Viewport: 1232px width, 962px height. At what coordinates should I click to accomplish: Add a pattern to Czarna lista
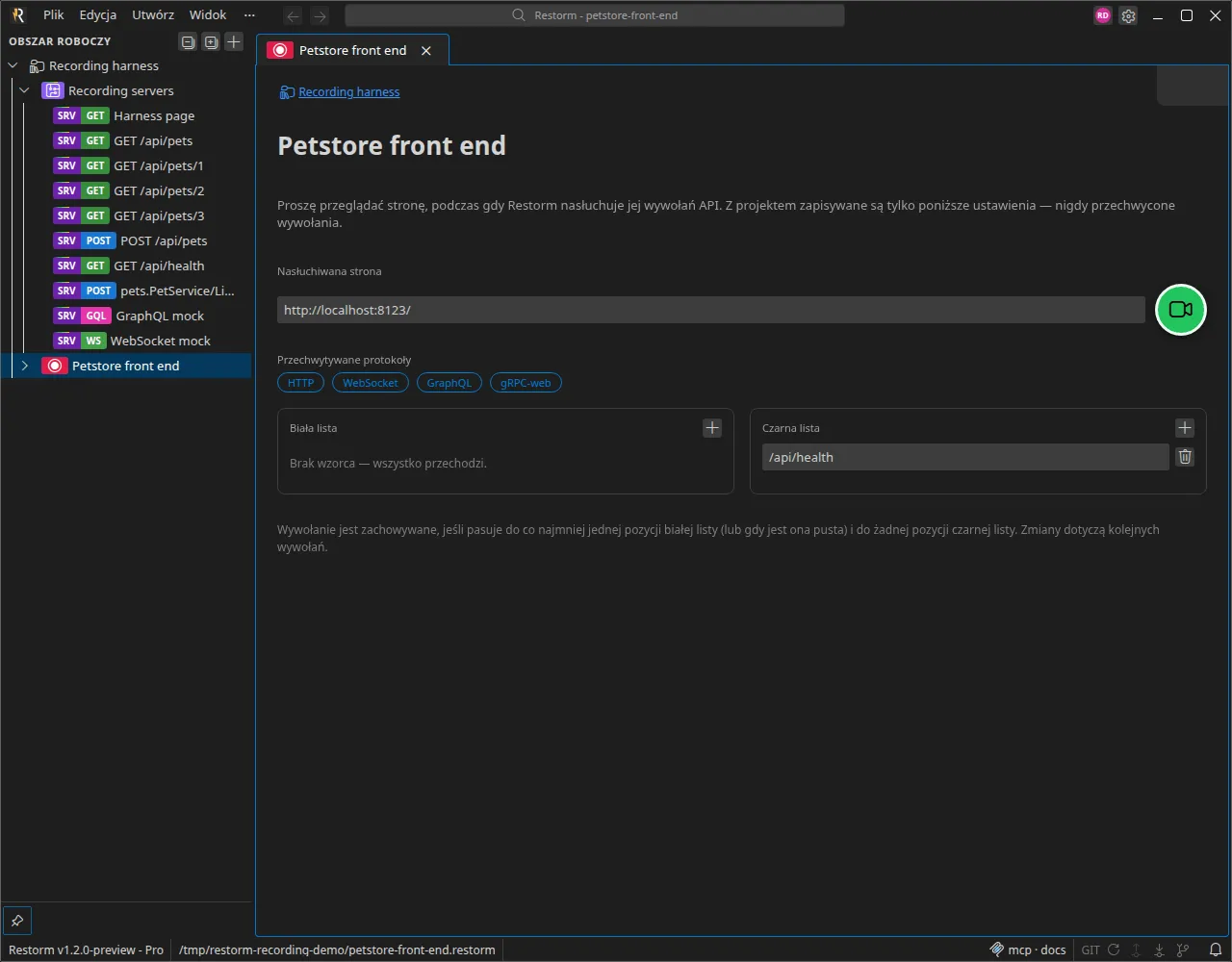point(1185,428)
